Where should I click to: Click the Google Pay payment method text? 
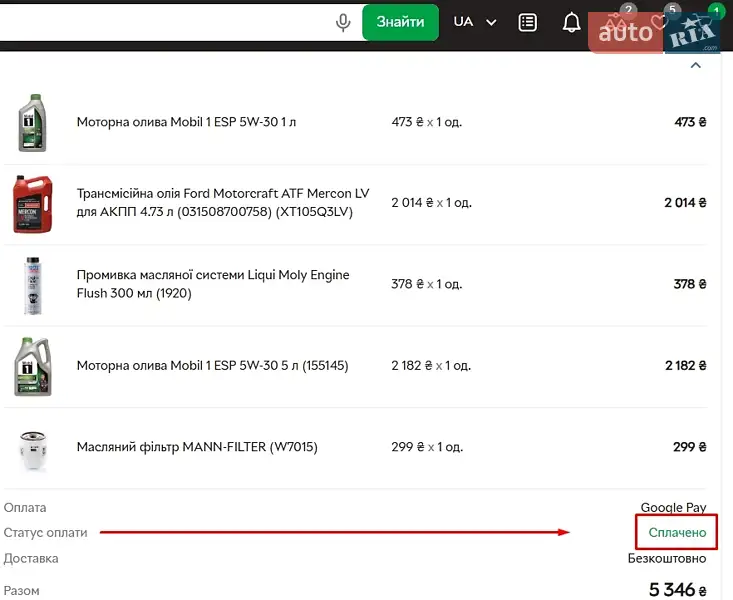point(673,507)
